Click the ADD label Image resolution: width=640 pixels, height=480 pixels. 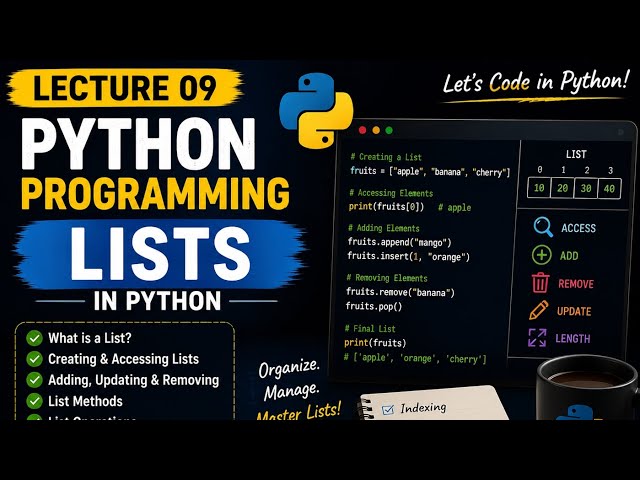pyautogui.click(x=569, y=256)
